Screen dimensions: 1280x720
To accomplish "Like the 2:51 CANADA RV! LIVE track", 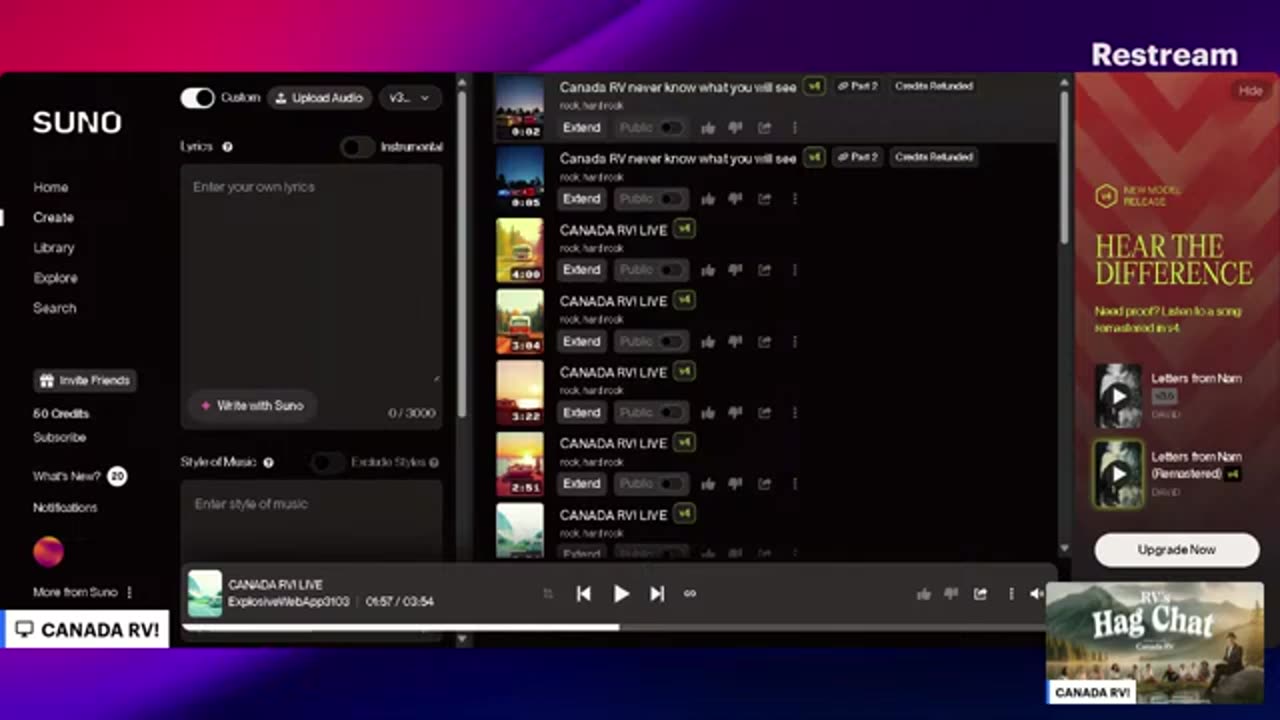I will click(708, 483).
